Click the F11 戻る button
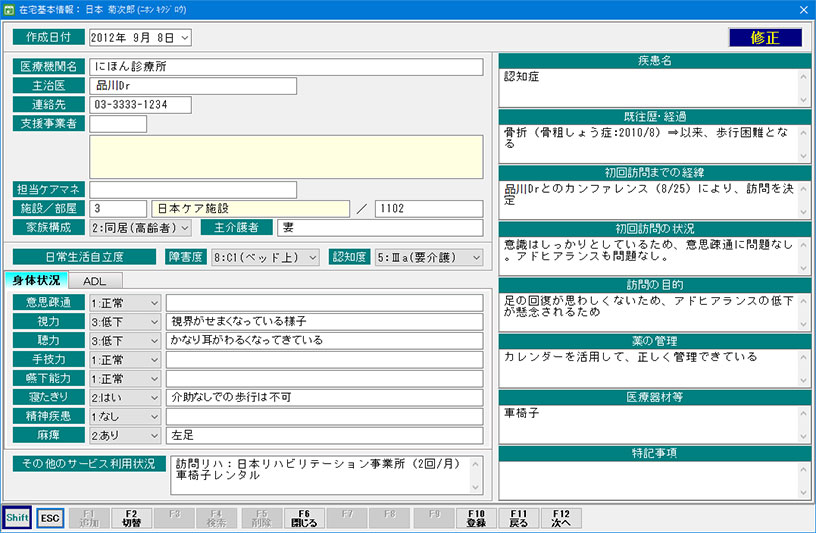The width and height of the screenshot is (816, 533). (x=518, y=518)
